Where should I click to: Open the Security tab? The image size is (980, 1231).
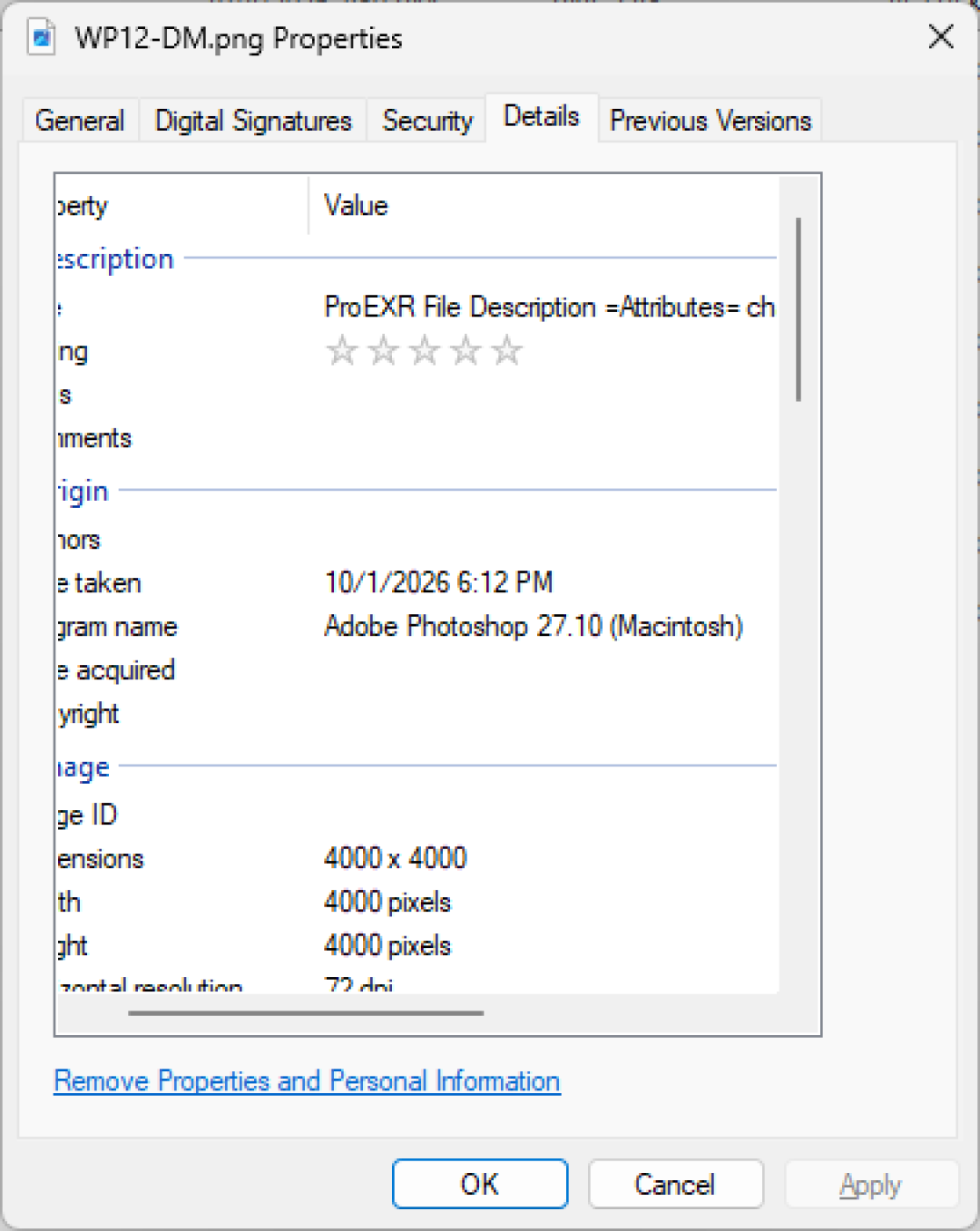427,121
